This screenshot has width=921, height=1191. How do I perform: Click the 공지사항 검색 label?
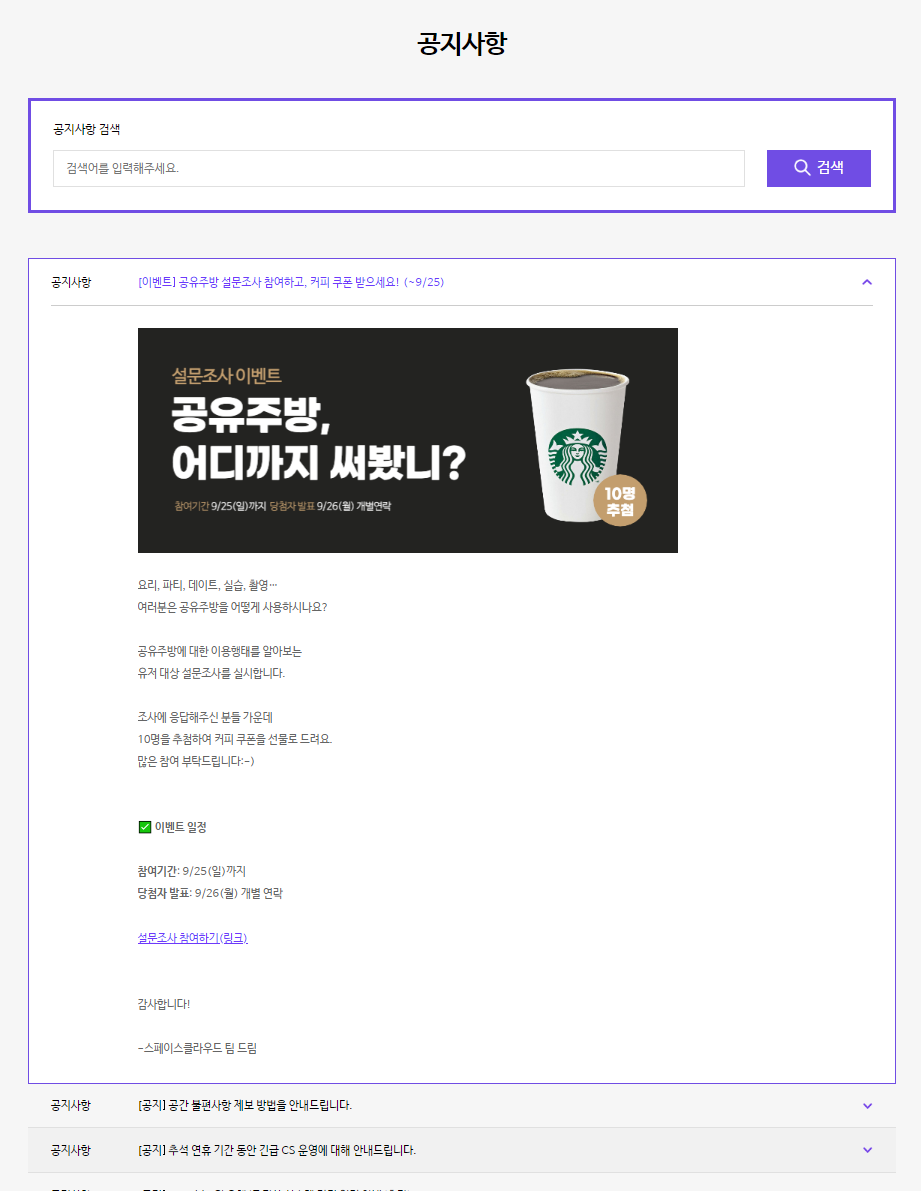86,131
